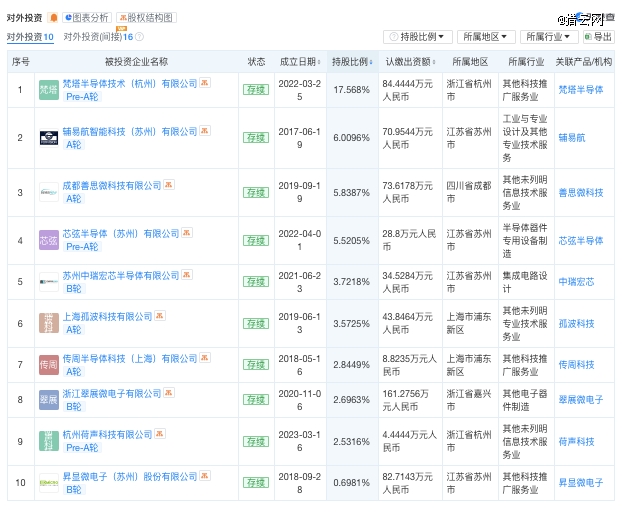
Task: Click the orange bell alert icon
Action: [53, 18]
